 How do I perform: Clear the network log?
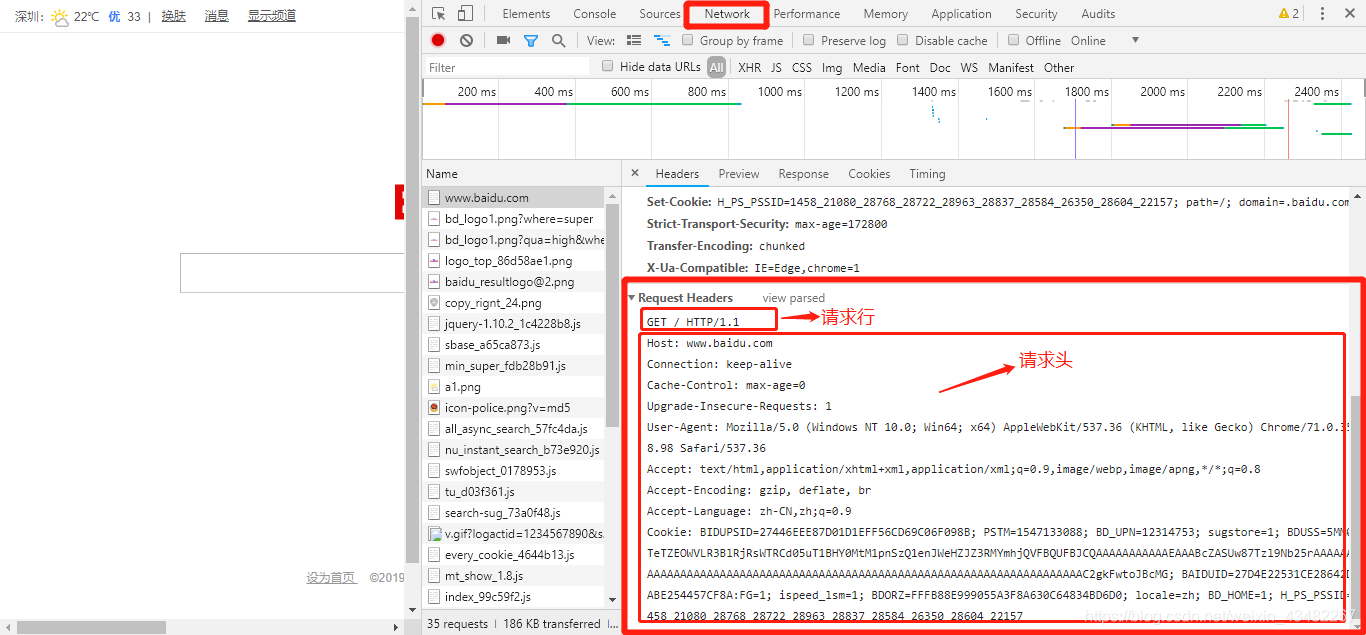(x=466, y=41)
